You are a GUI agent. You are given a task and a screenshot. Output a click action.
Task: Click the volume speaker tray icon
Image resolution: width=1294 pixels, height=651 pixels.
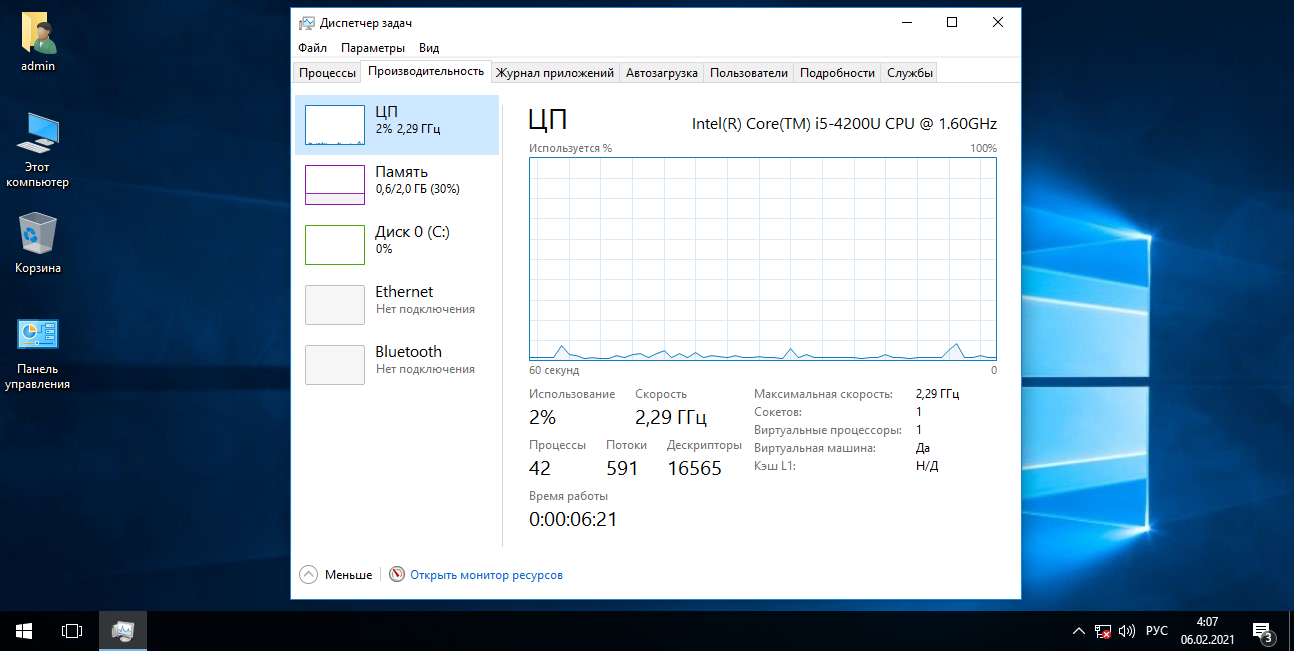[1127, 631]
